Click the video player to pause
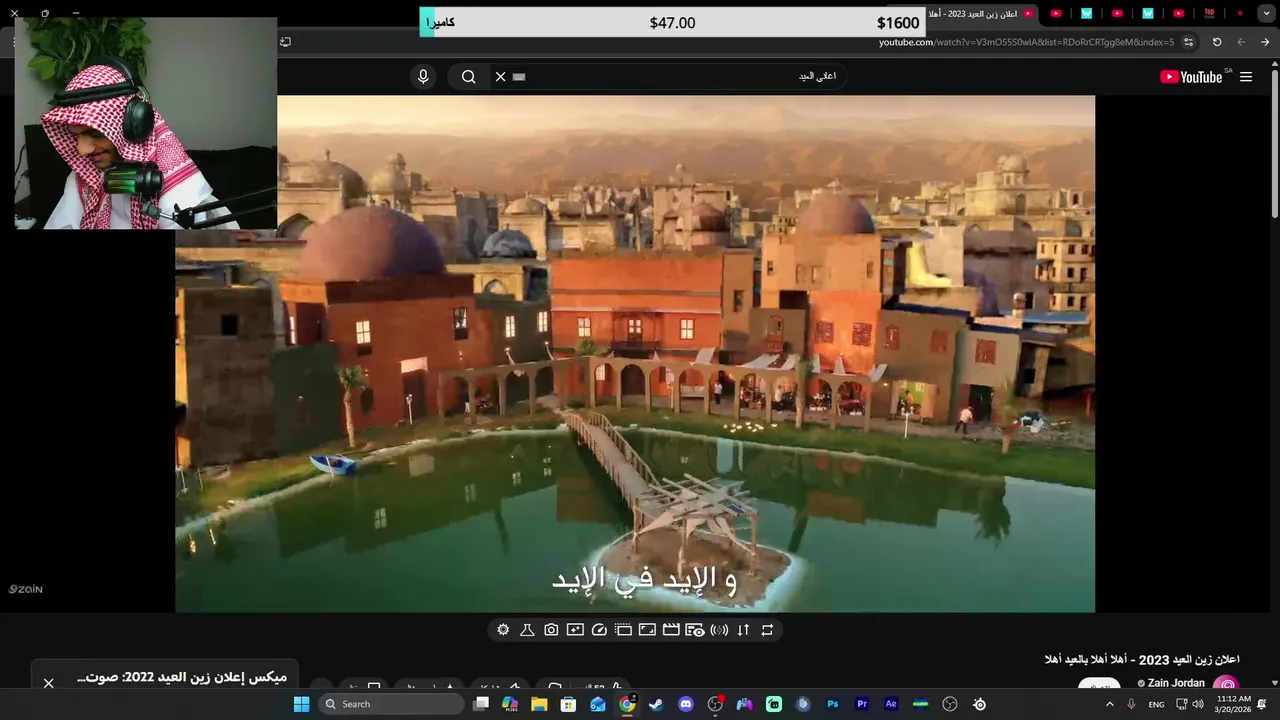Viewport: 1280px width, 720px height. (635, 353)
